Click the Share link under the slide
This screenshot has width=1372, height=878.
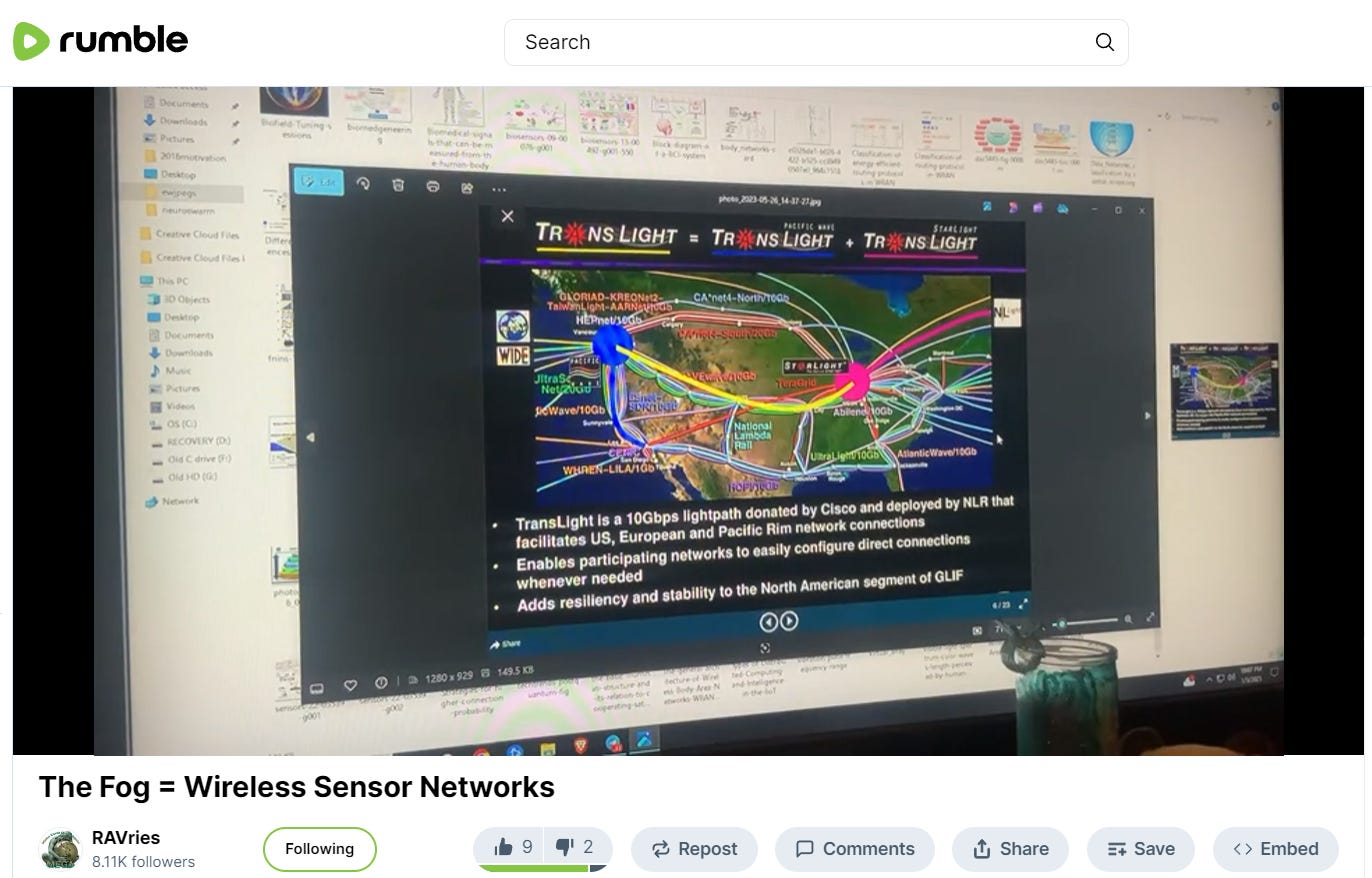[x=506, y=644]
